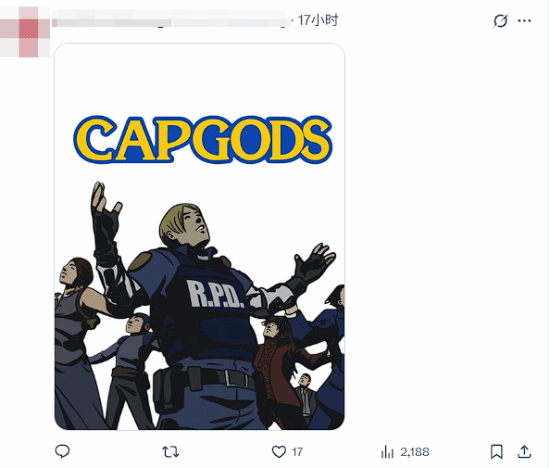Like the post with the heart icon
Screen dimensions: 550x468
279,452
